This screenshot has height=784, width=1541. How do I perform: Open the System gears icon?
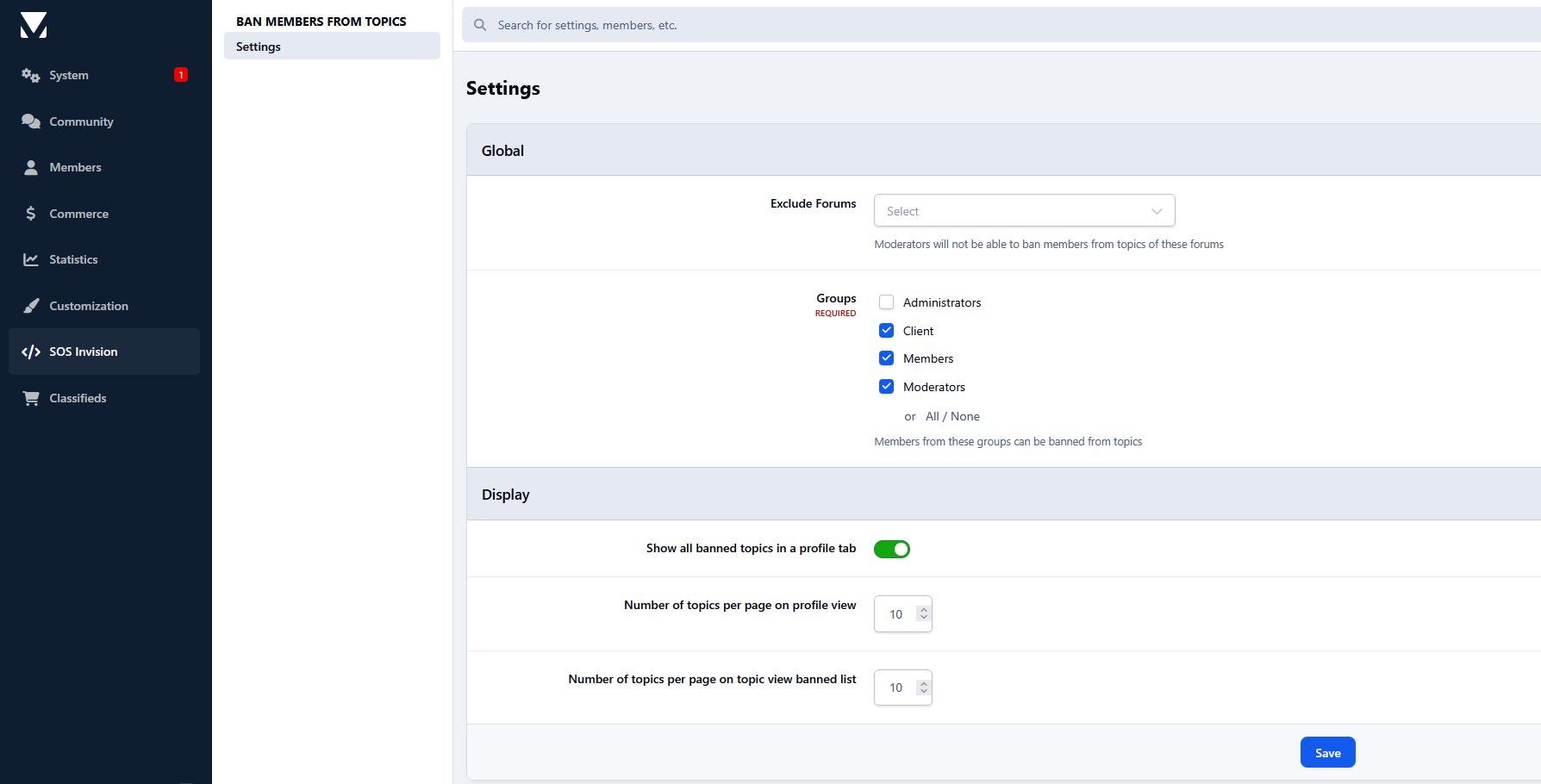(x=31, y=76)
